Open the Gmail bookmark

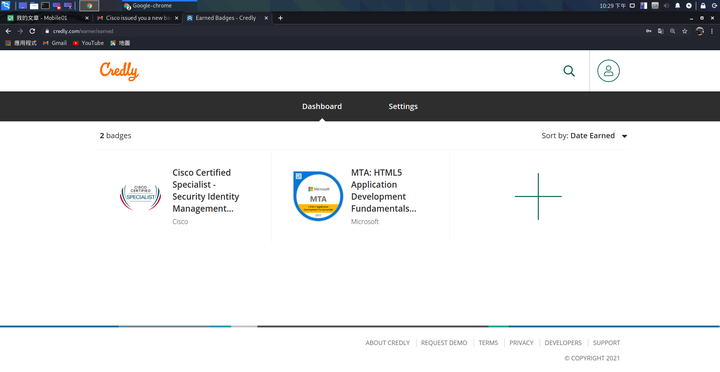(x=55, y=43)
